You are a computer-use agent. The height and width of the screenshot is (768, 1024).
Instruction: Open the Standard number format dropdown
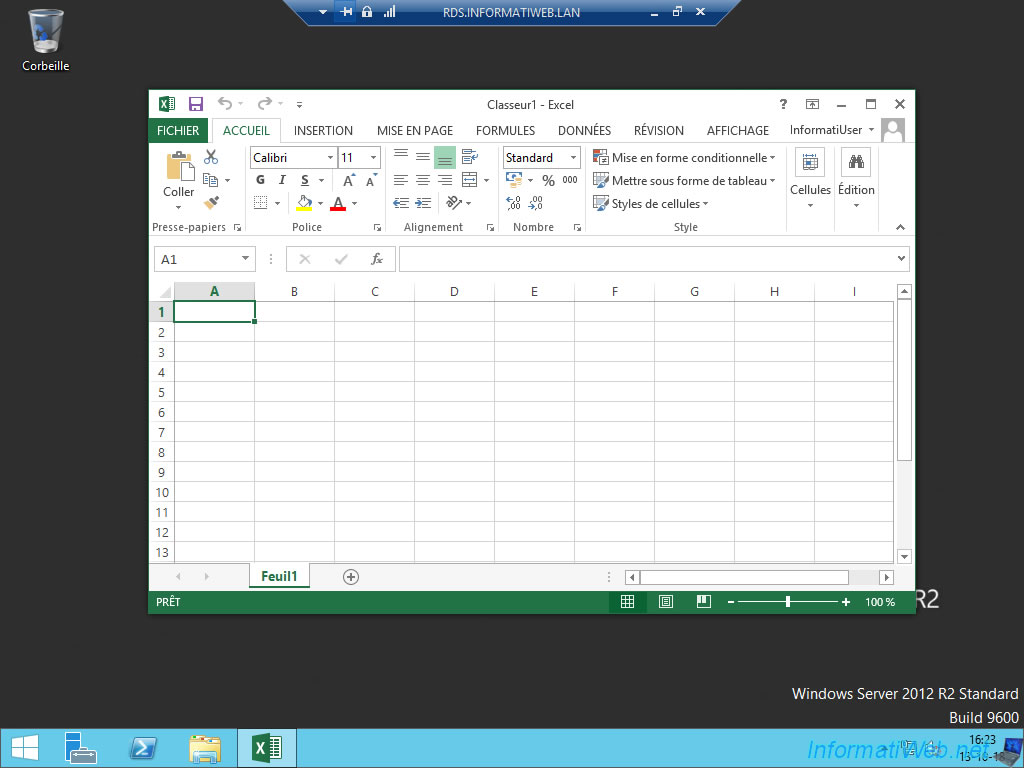(x=573, y=157)
